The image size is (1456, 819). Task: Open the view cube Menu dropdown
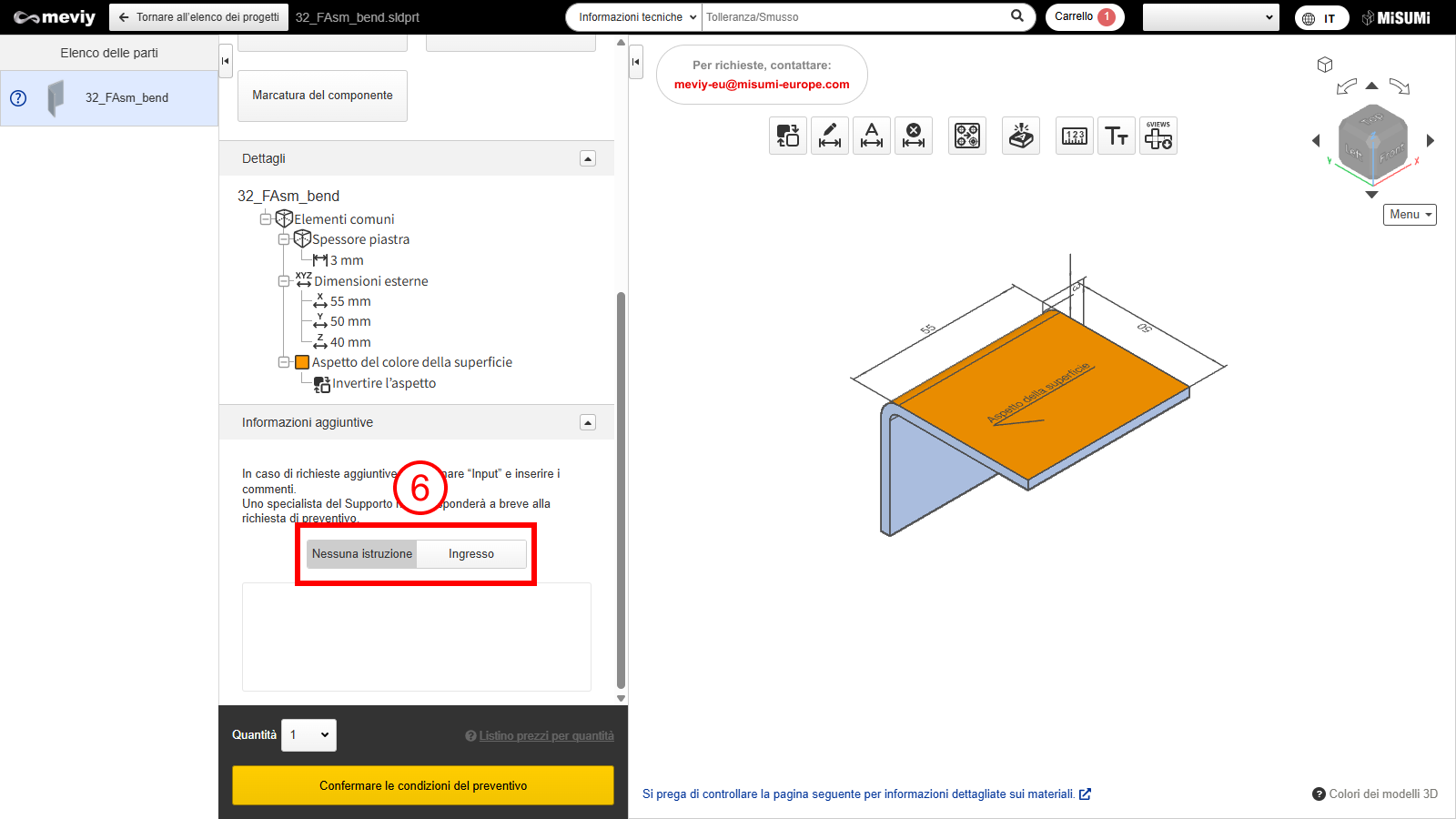[1410, 215]
